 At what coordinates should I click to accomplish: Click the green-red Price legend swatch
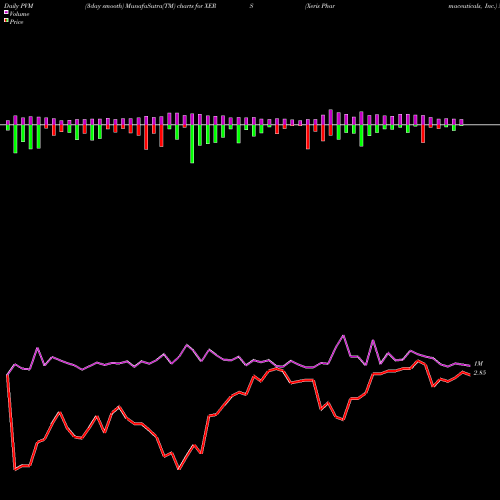click(6, 20)
